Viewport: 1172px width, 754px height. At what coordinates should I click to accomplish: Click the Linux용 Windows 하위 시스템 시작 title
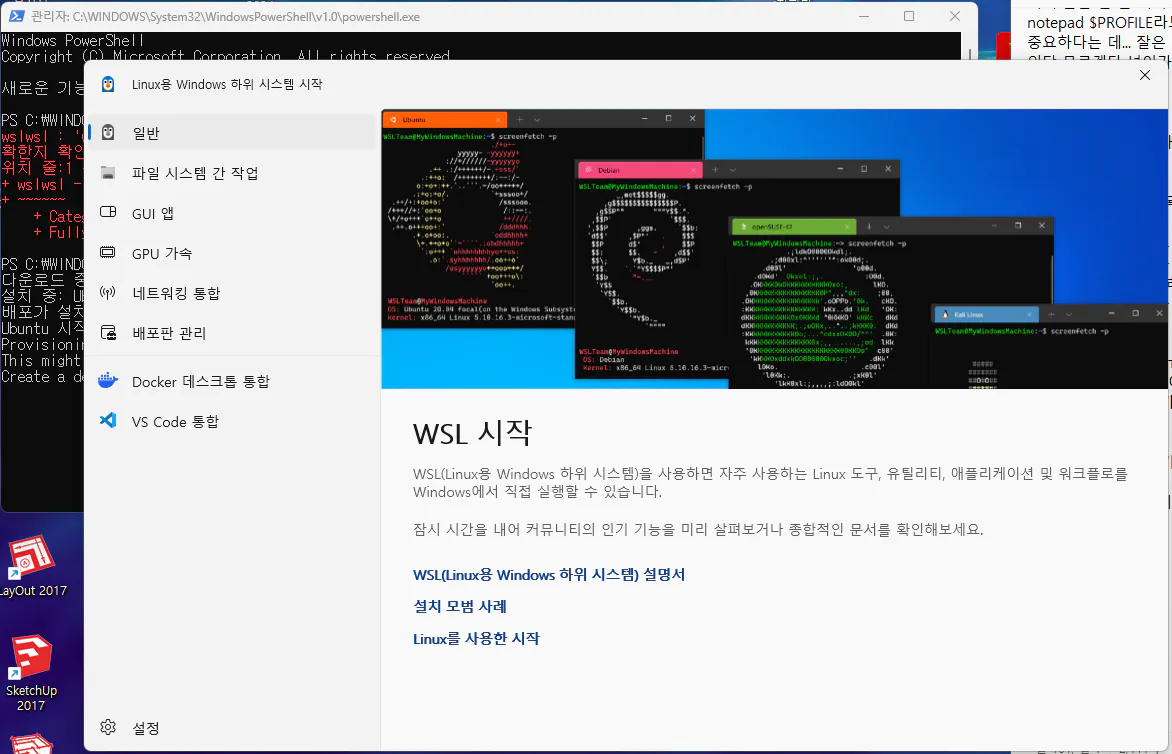coord(226,84)
